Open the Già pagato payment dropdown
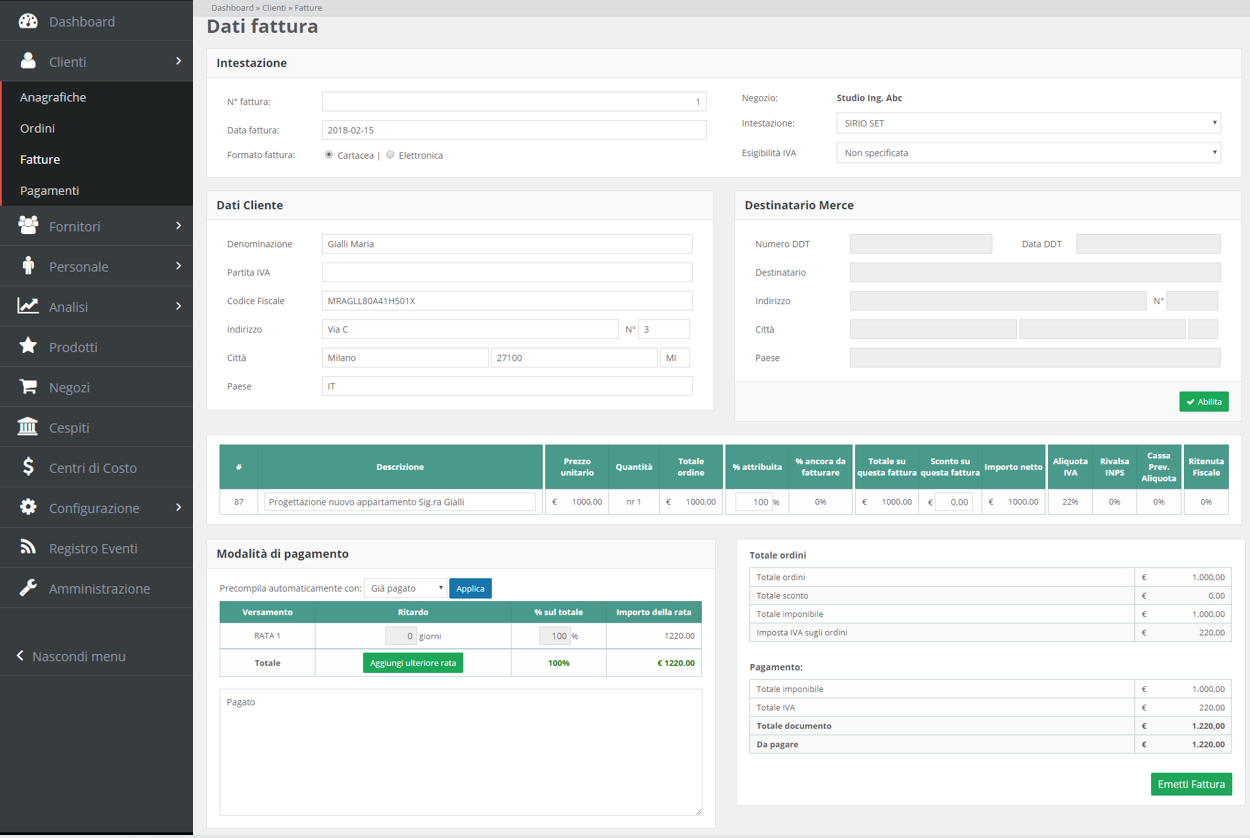 click(405, 588)
